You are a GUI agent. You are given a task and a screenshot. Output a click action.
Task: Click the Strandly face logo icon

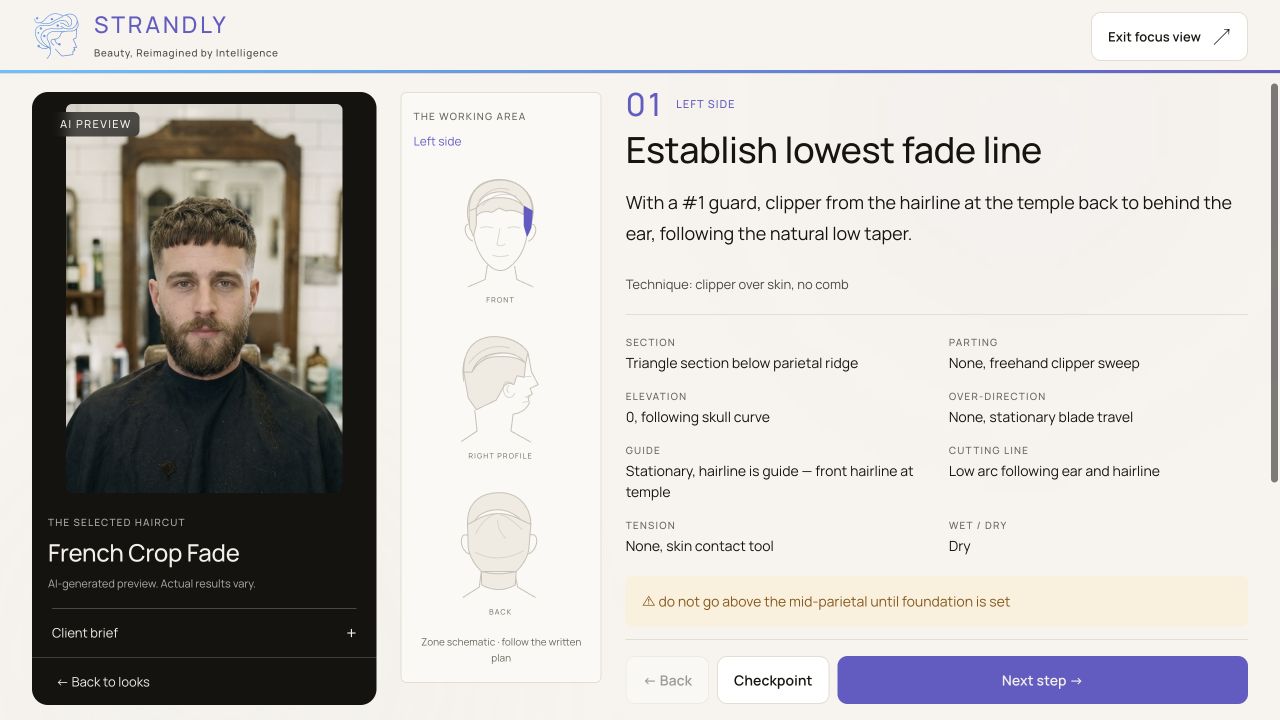(x=56, y=35)
